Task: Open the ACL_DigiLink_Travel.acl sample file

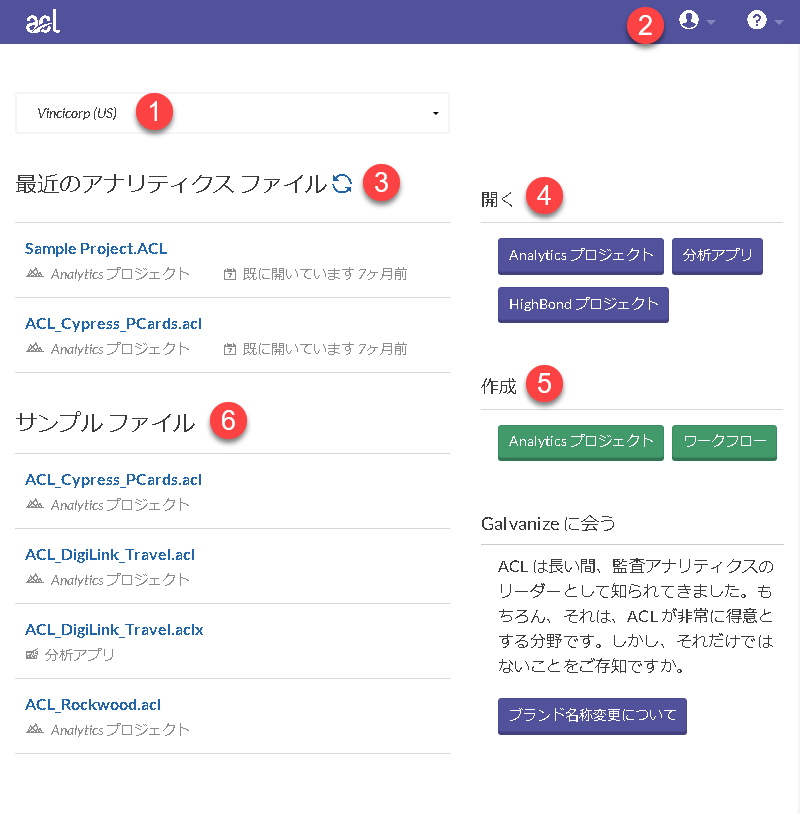Action: pos(110,554)
